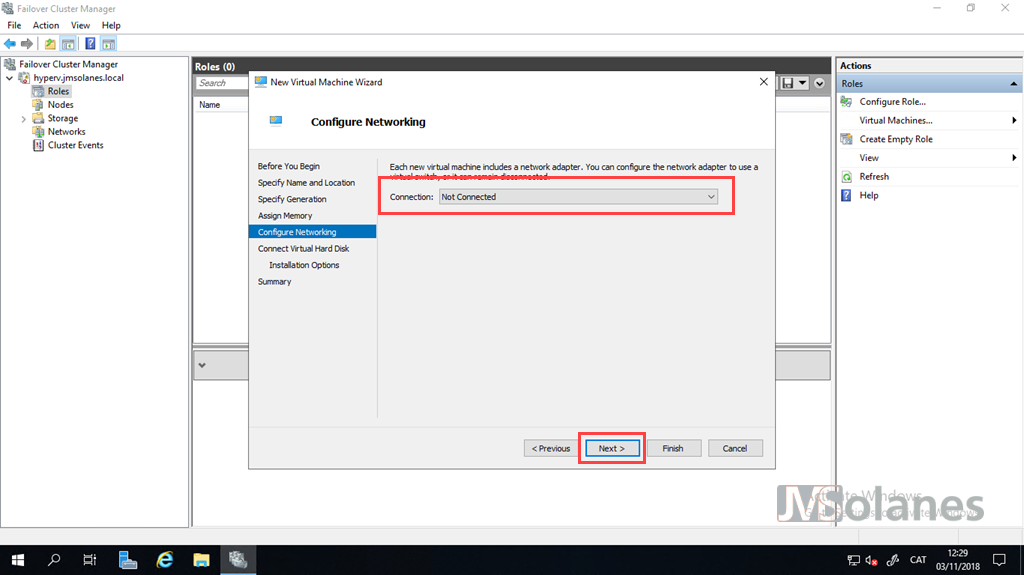The image size is (1024, 575).
Task: Click Failover Cluster Manager taskbar icon
Action: (x=238, y=560)
